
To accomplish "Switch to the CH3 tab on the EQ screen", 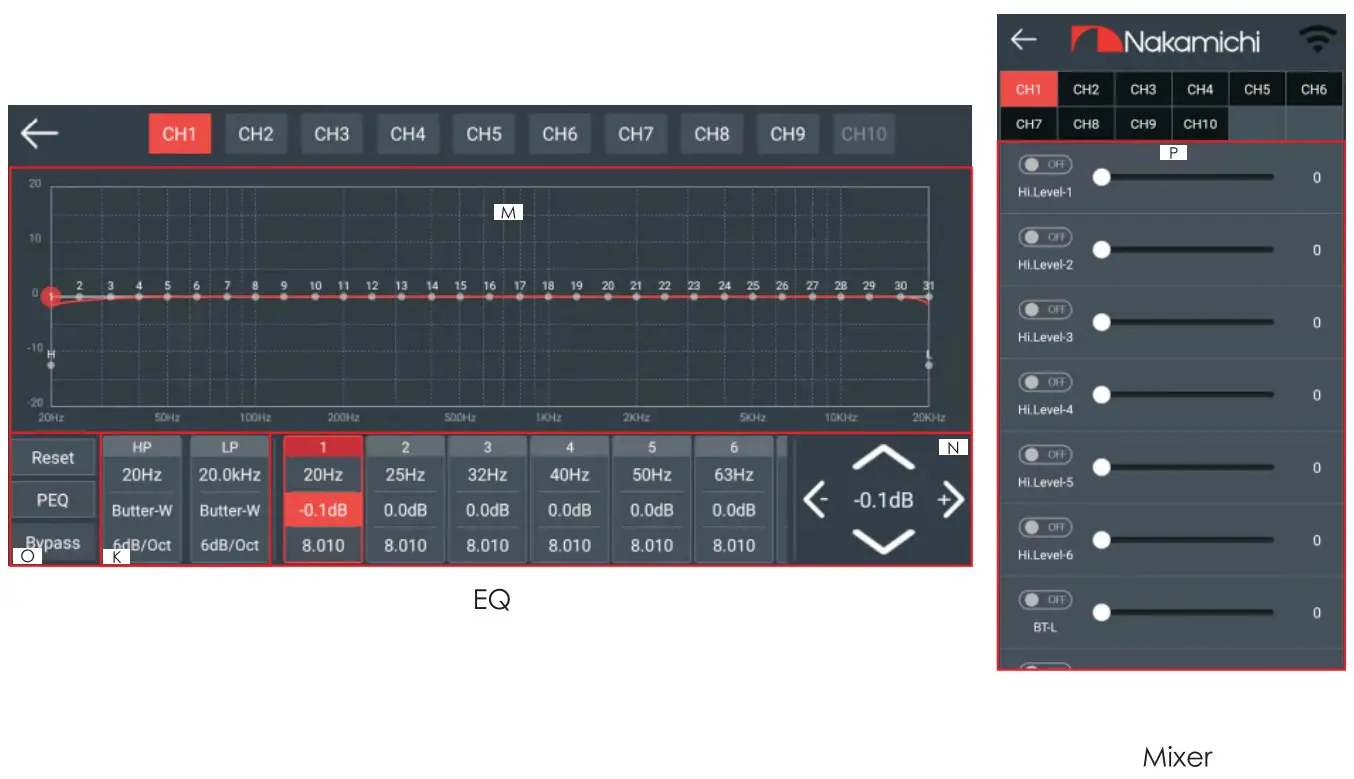I will (331, 133).
